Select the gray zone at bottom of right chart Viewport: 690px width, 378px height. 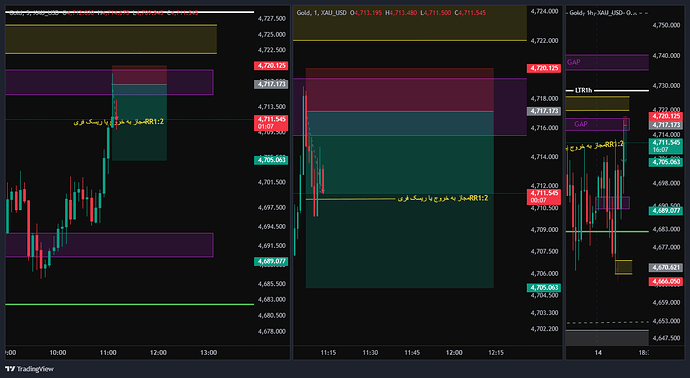[x=607, y=338]
